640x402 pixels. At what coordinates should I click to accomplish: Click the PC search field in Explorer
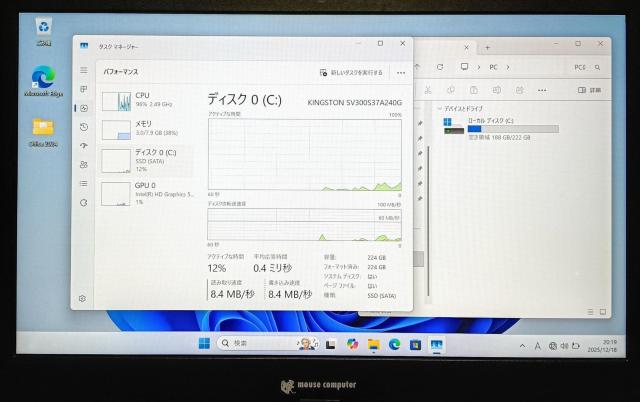click(587, 67)
